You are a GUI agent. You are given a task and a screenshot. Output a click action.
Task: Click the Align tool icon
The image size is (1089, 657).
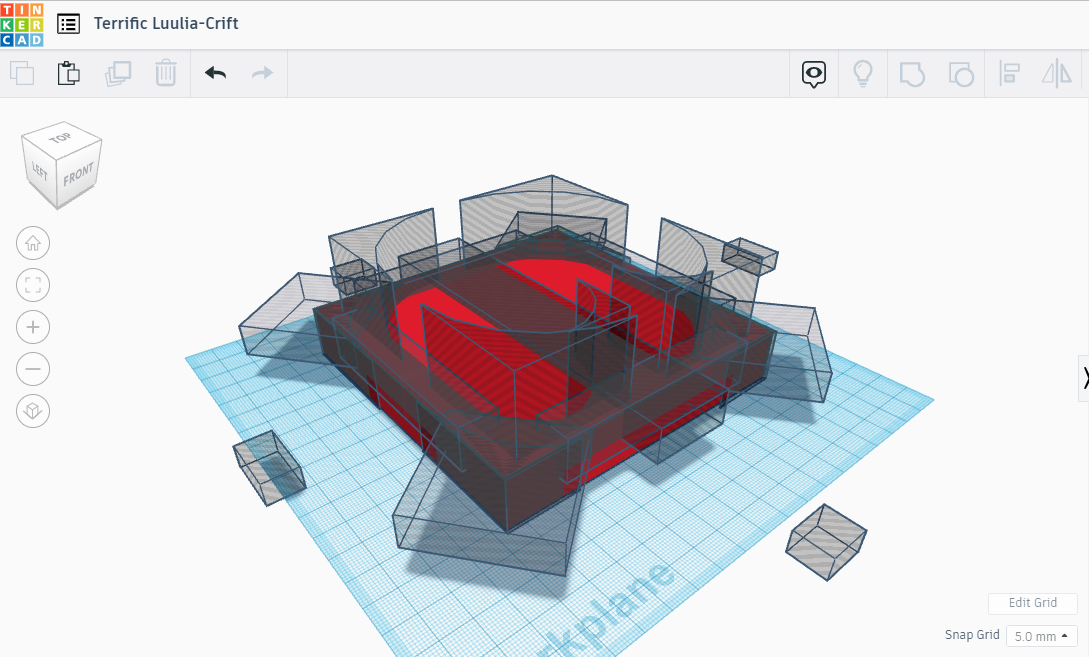pyautogui.click(x=1009, y=74)
